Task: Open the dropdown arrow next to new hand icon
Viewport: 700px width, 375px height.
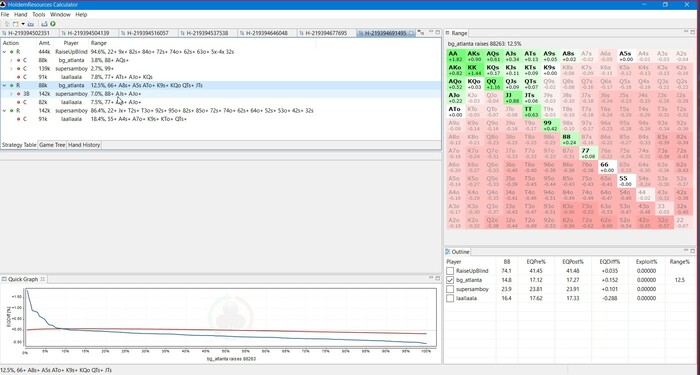Action: point(23,24)
